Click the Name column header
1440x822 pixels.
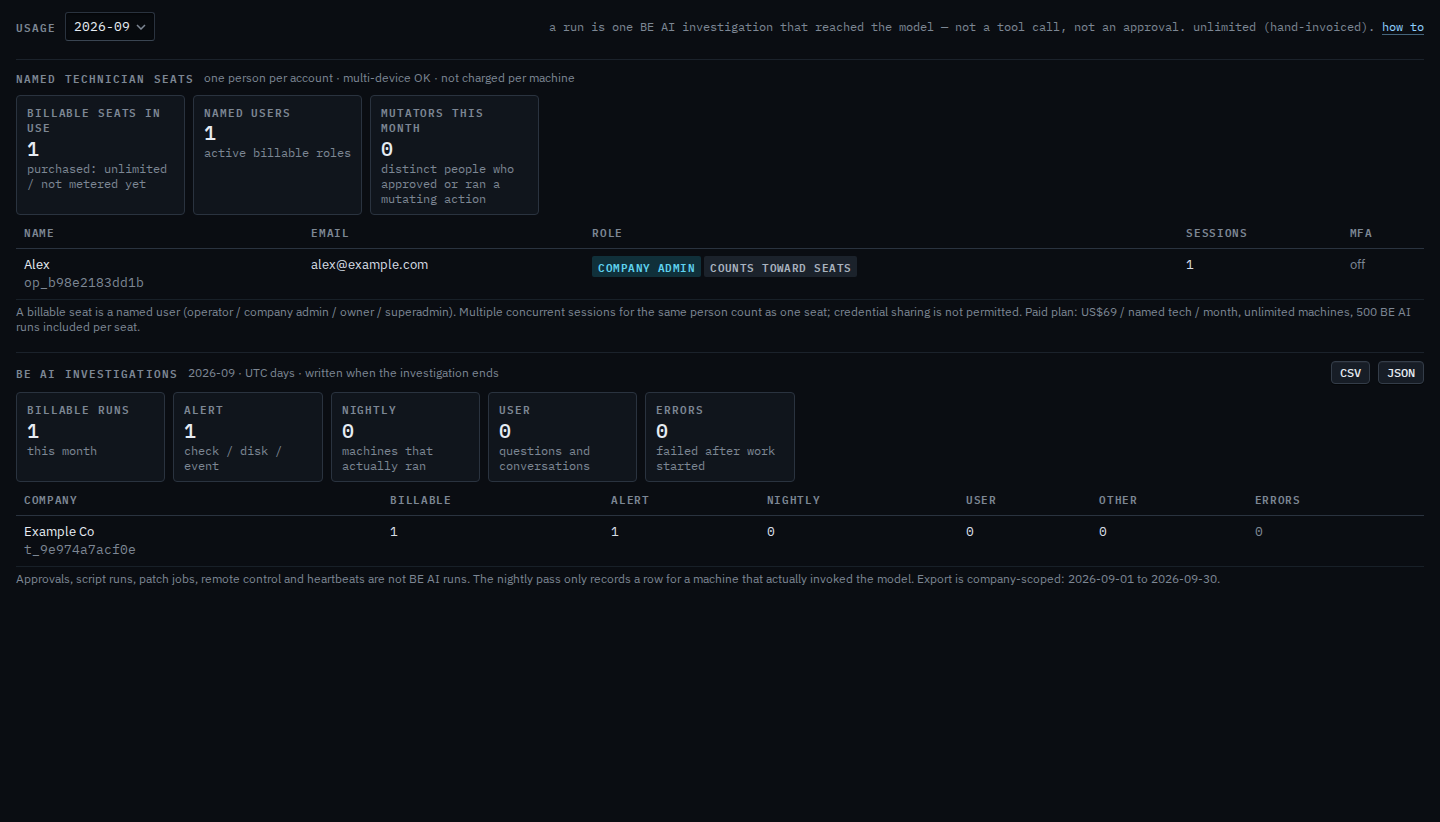(x=39, y=233)
